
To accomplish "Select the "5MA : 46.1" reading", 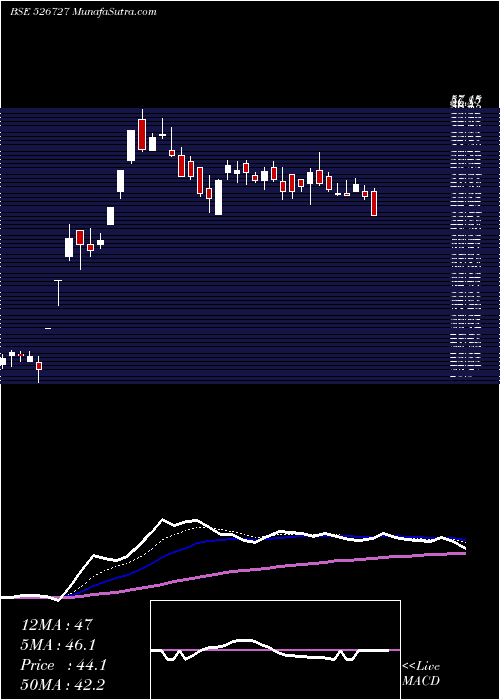I will 58,645.
